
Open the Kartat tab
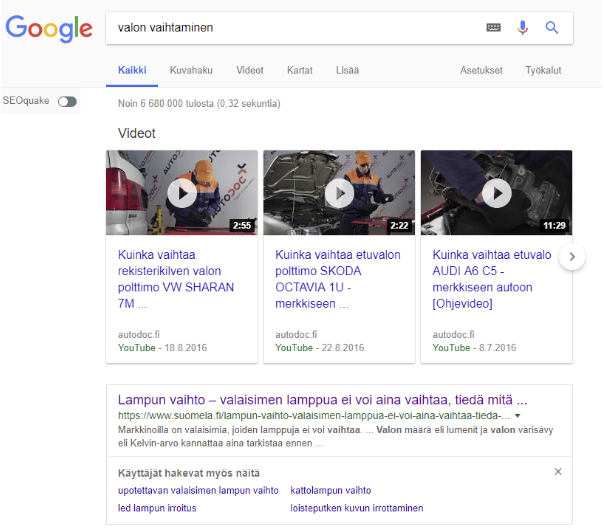pyautogui.click(x=299, y=71)
